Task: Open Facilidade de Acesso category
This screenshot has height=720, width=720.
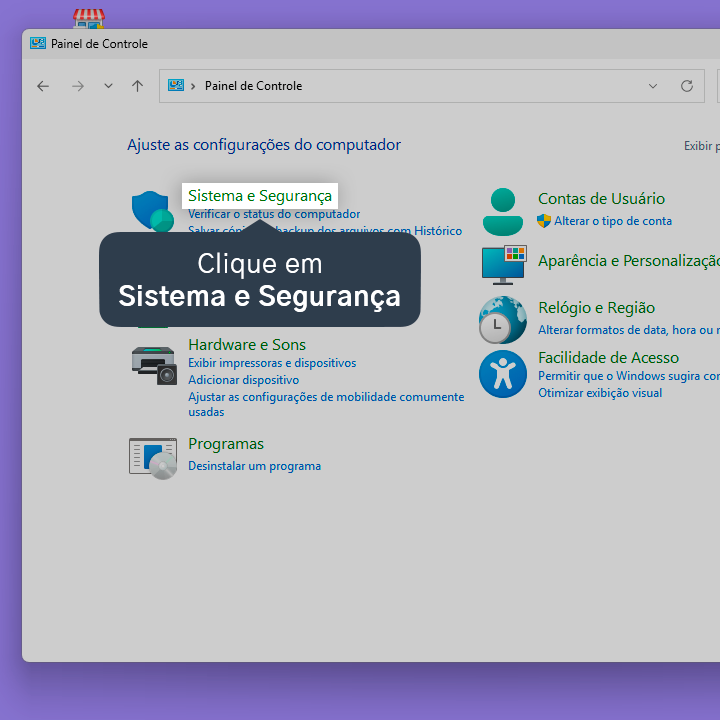Action: 608,358
